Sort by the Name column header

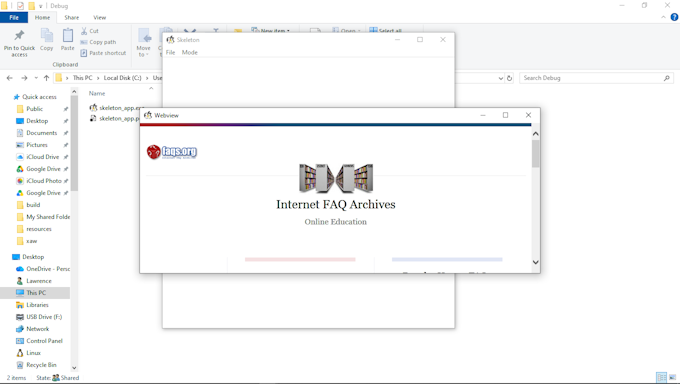(x=97, y=93)
